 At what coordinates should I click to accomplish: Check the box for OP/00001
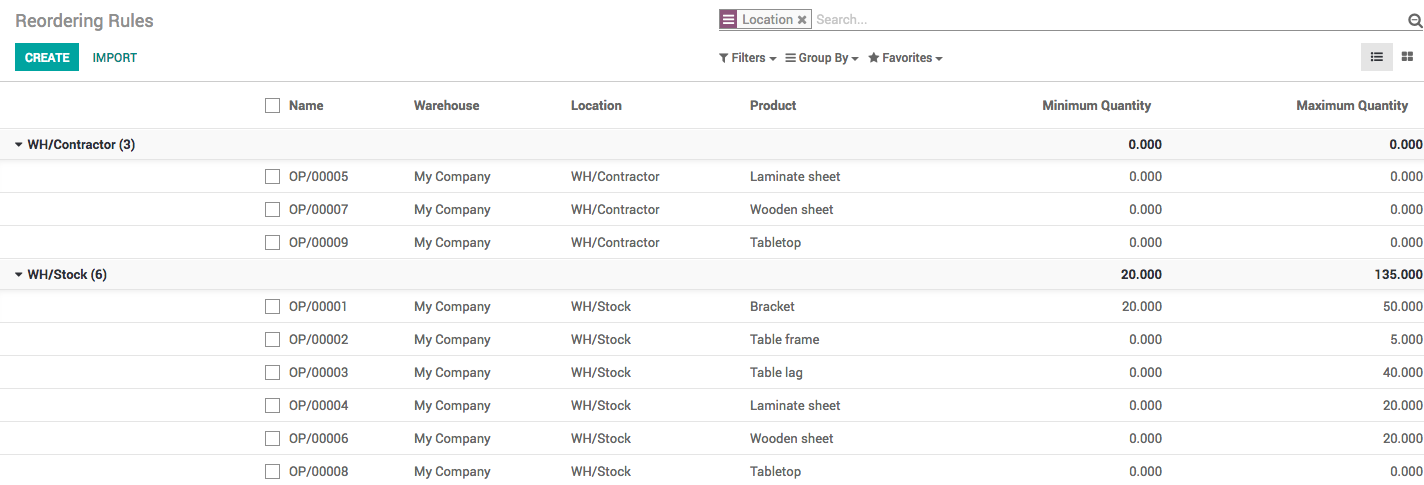pos(272,307)
